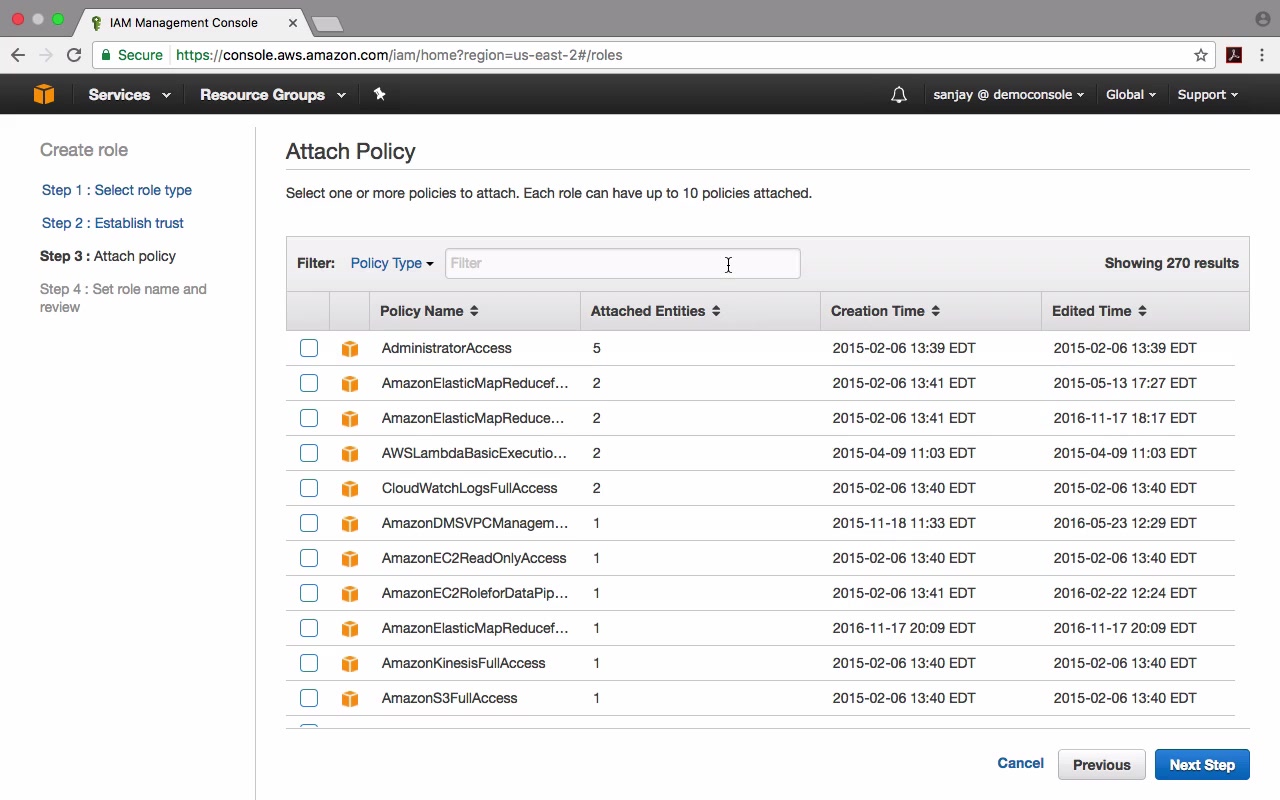Expand the Services menu
This screenshot has width=1280, height=800.
129,95
